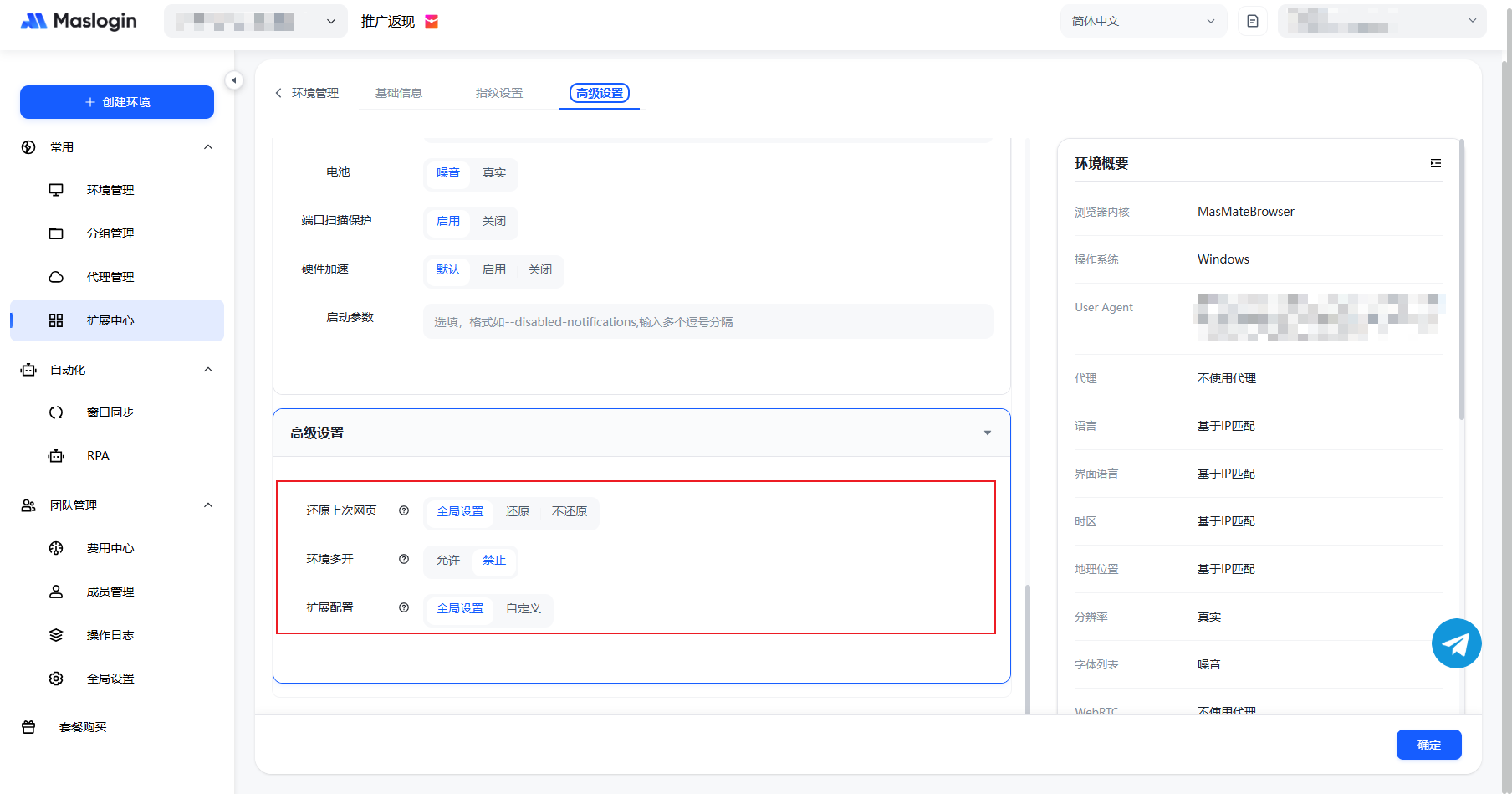Click the 确定 confirm button

click(1428, 745)
